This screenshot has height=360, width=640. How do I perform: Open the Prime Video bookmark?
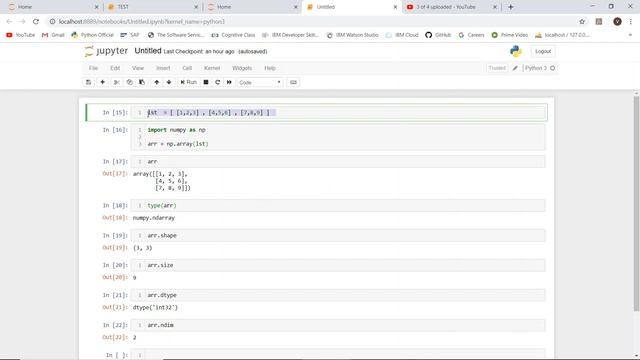tap(509, 35)
